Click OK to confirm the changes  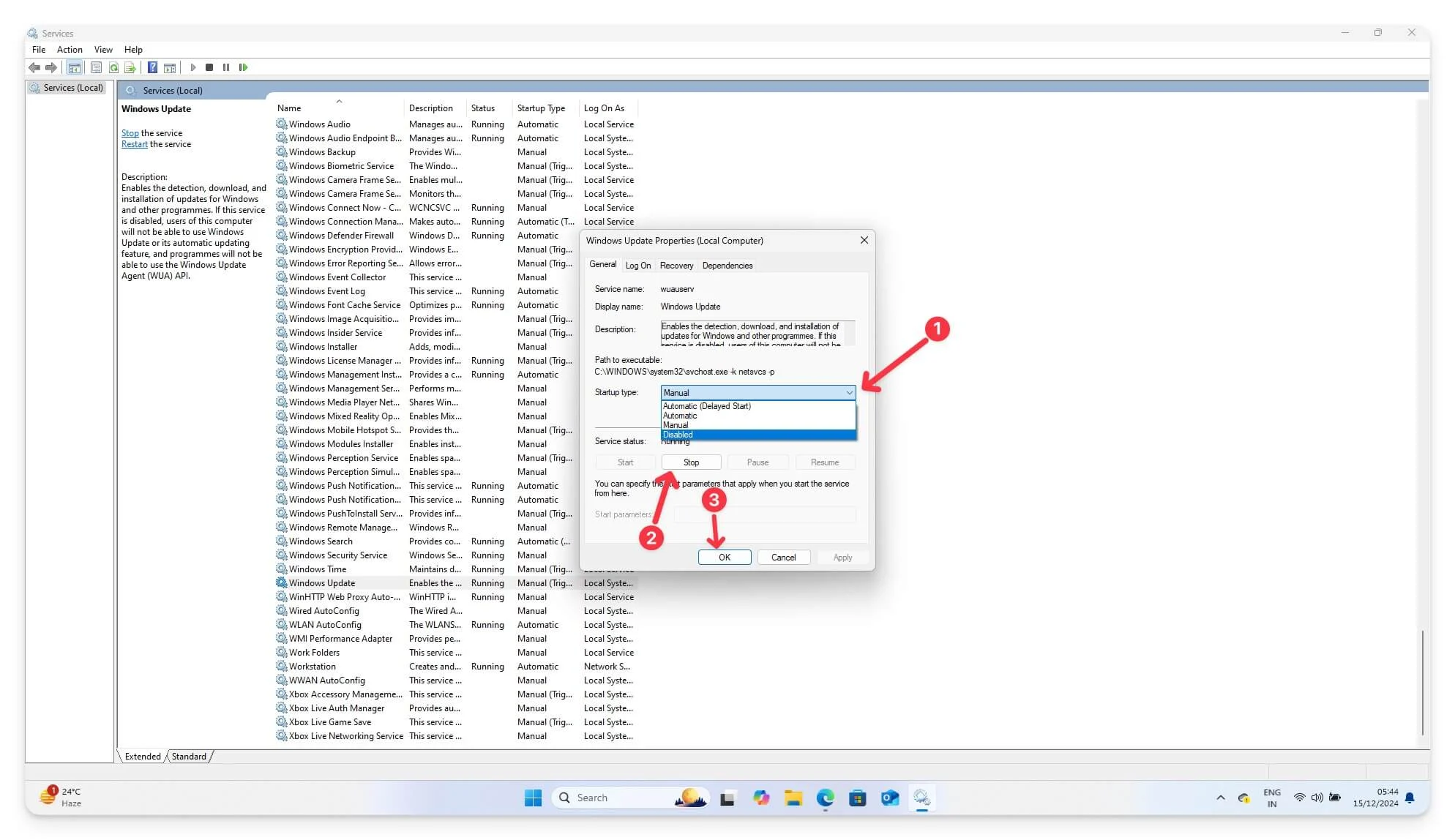click(724, 557)
